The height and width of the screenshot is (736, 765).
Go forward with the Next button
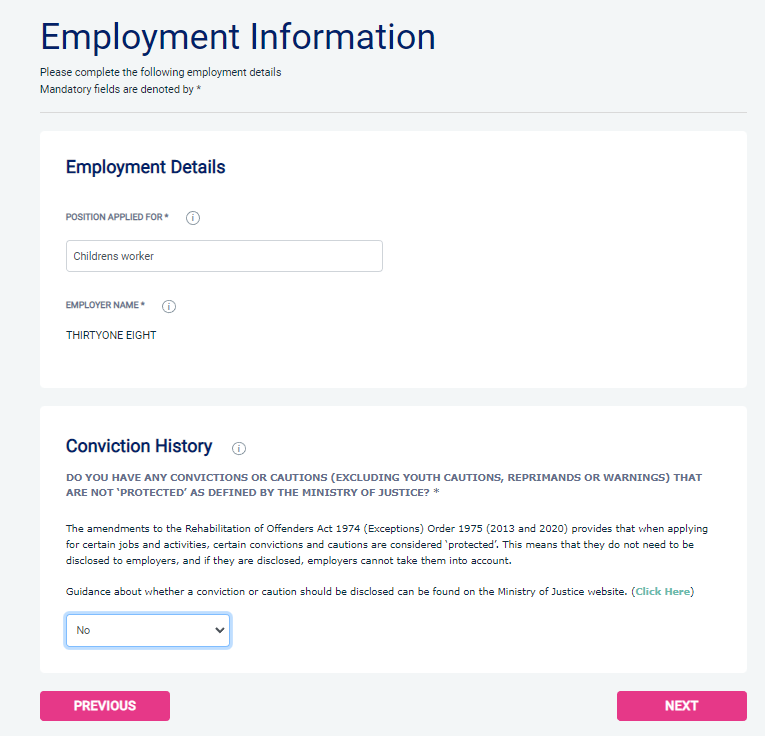(681, 706)
